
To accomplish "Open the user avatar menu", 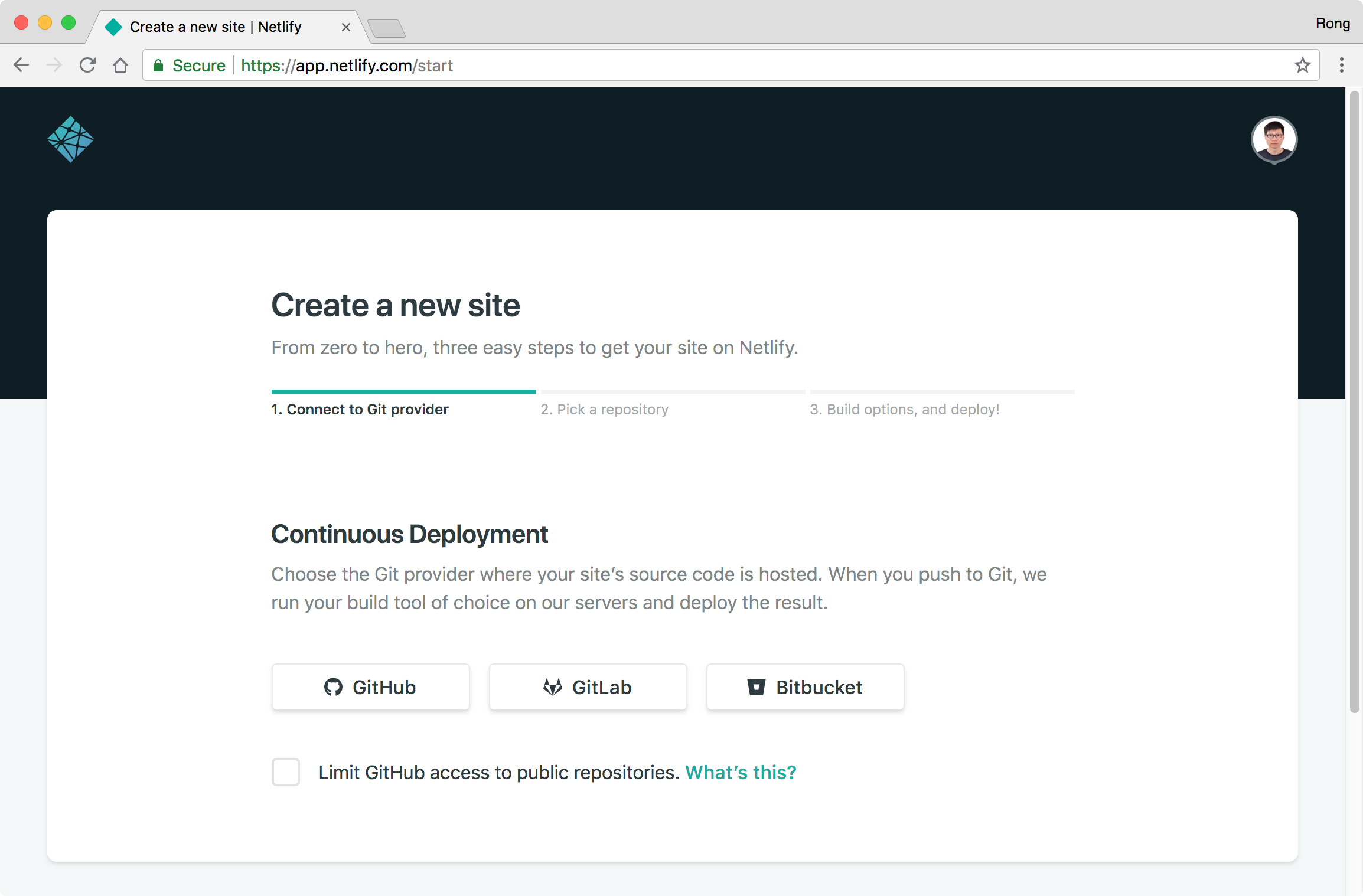I will point(1274,139).
